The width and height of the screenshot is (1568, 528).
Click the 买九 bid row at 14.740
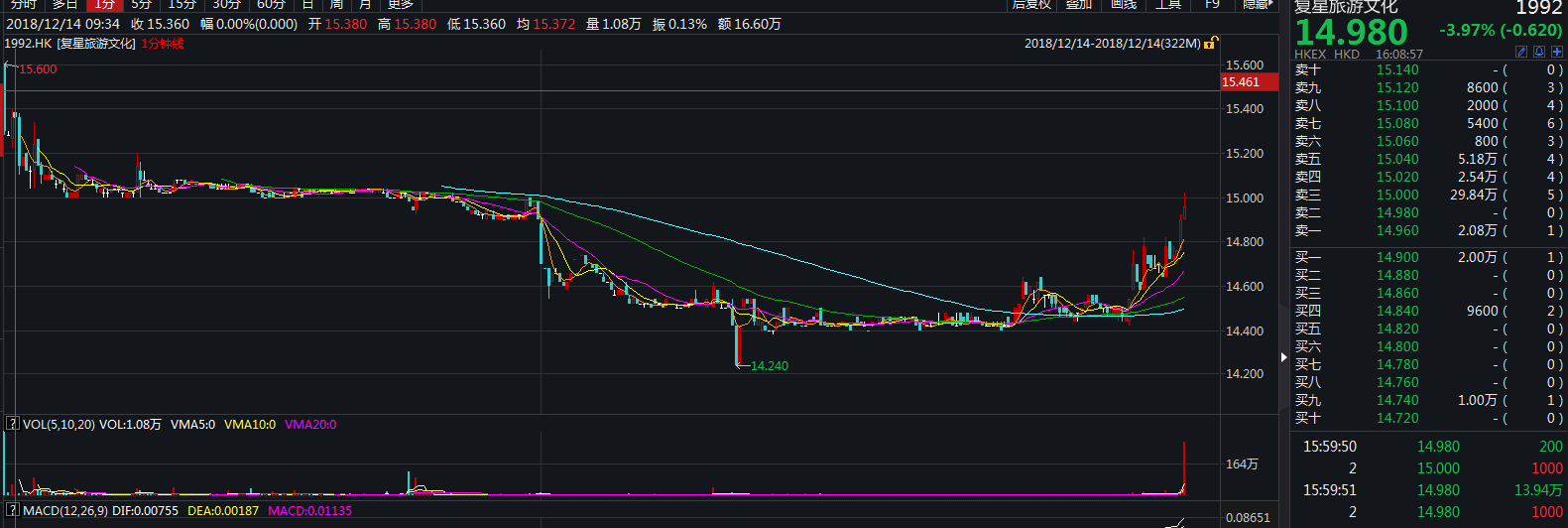pos(1428,400)
